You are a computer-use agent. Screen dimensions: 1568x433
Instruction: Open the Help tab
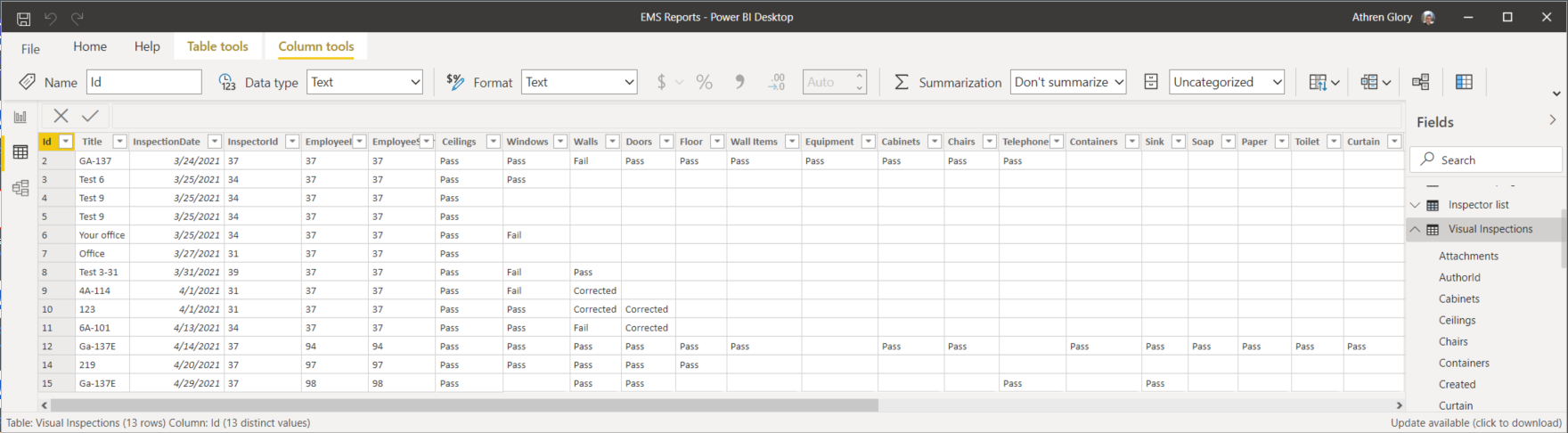coord(147,46)
